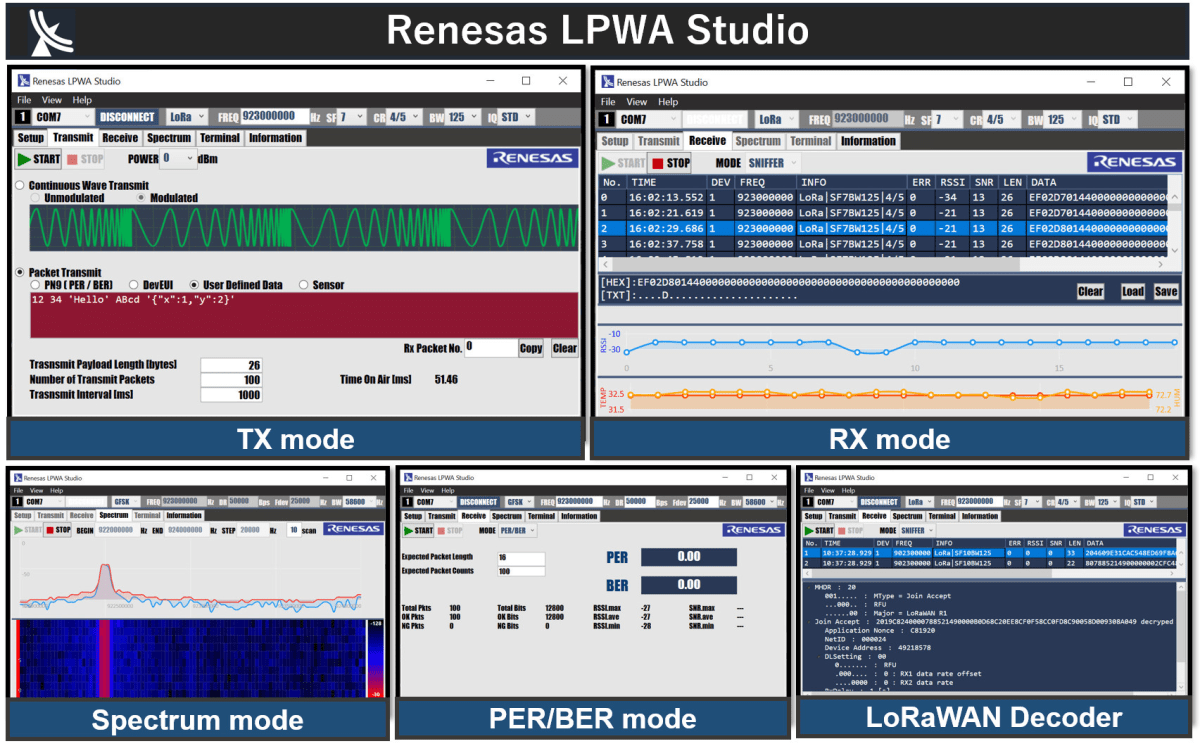Image resolution: width=1200 pixels, height=746 pixels.
Task: Open IQ STD dropdown in TX window
Action: [x=517, y=117]
